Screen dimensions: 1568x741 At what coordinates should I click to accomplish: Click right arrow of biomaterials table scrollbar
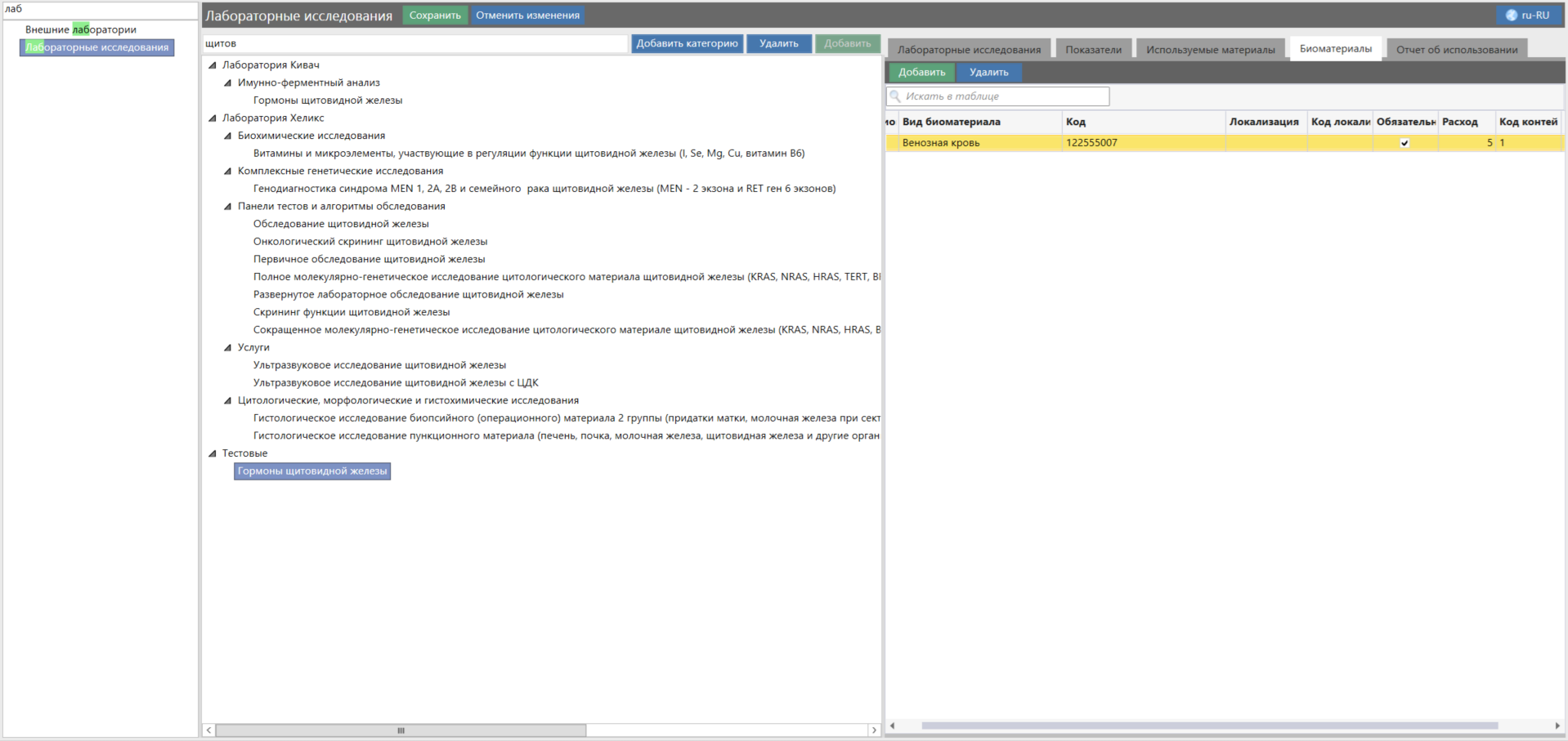click(x=1557, y=725)
